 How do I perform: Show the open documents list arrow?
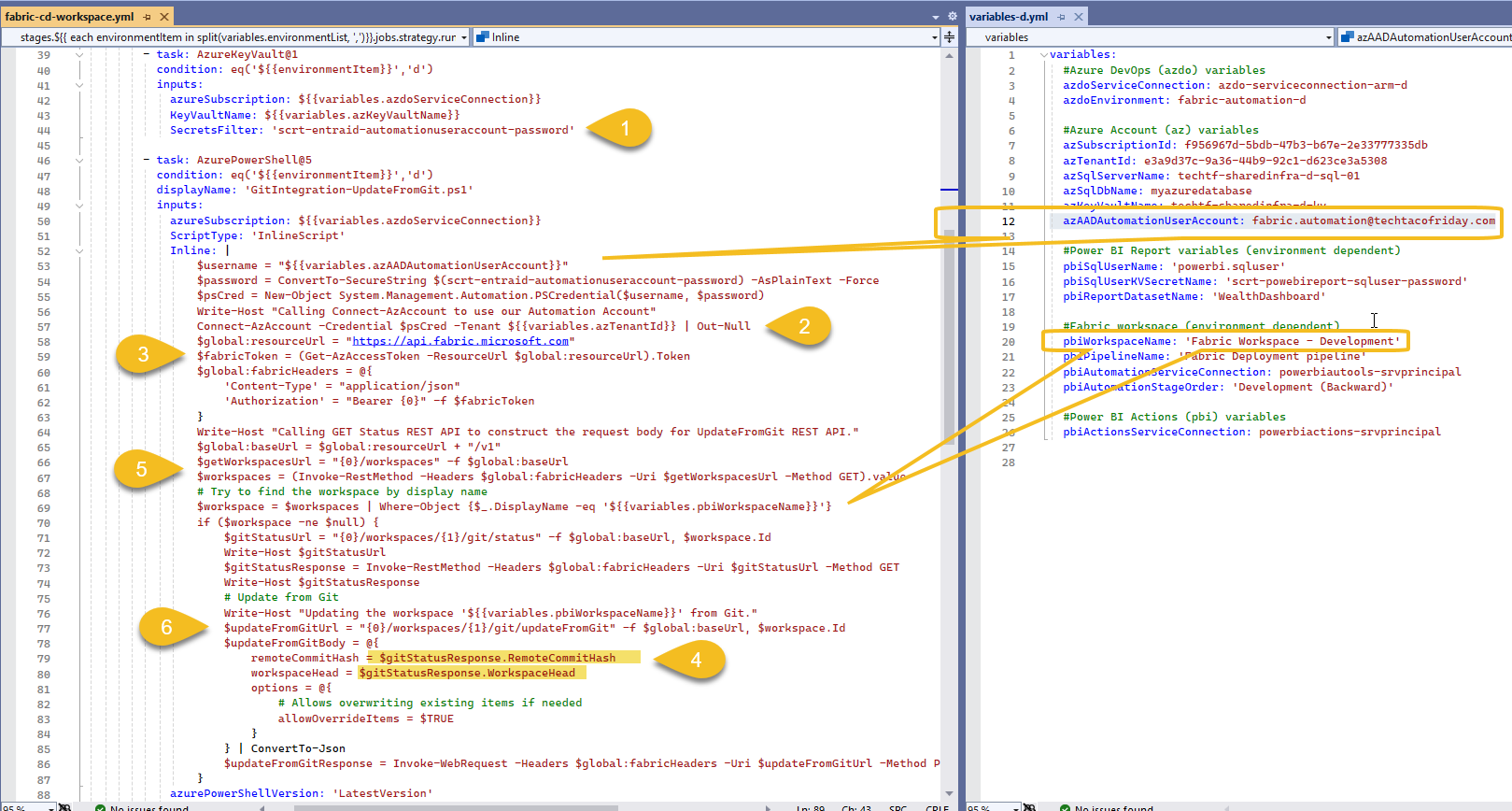coord(936,17)
